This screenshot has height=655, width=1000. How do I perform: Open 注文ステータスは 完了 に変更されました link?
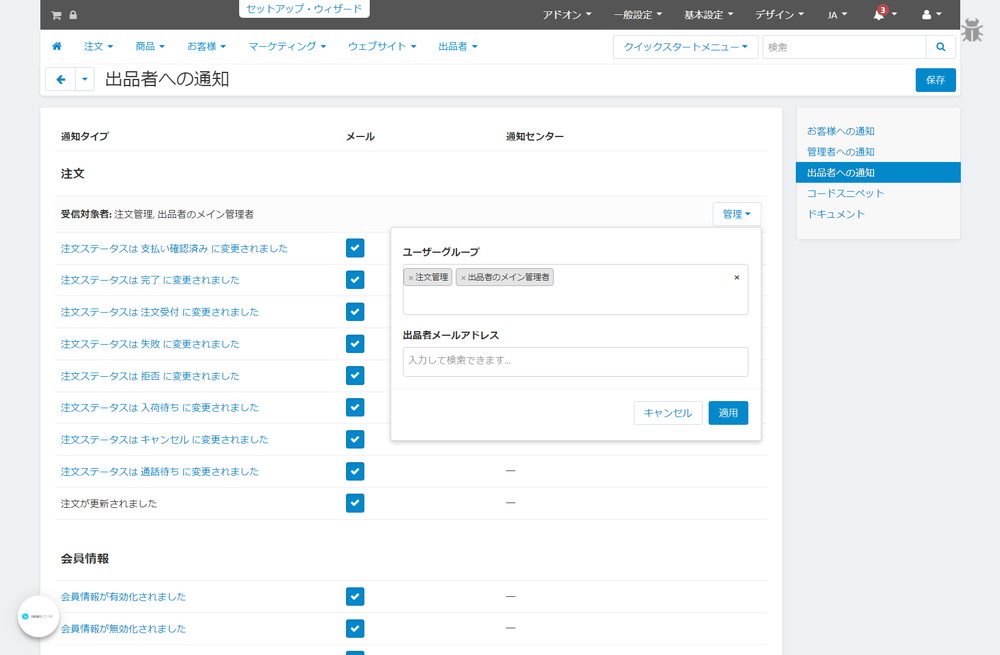[x=150, y=280]
